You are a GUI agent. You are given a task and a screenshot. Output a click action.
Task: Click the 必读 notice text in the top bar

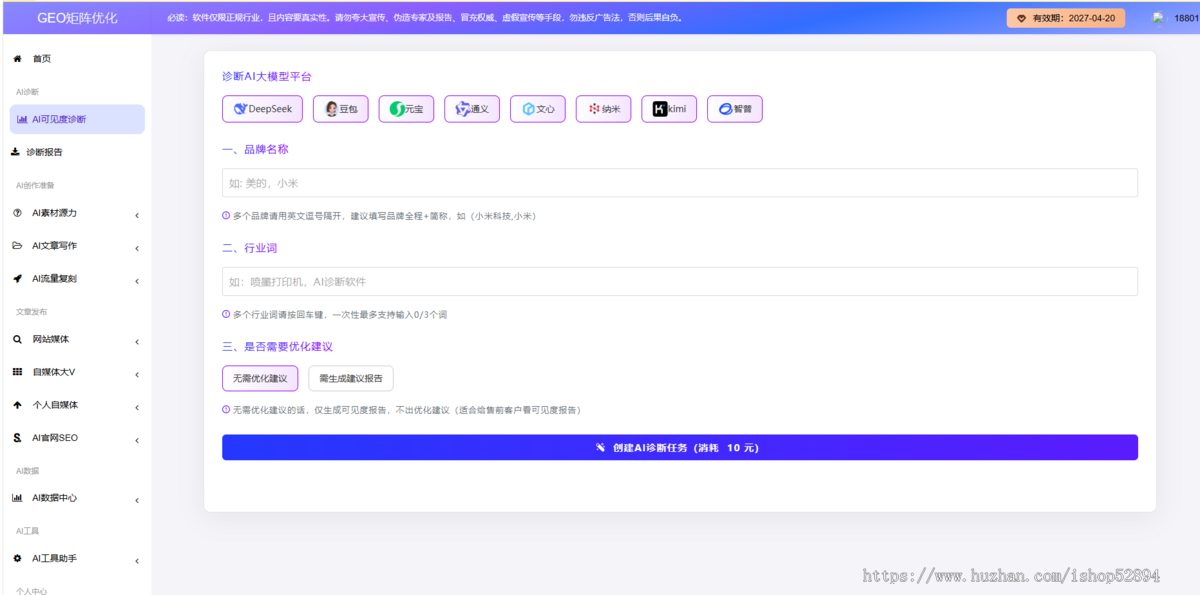point(425,18)
